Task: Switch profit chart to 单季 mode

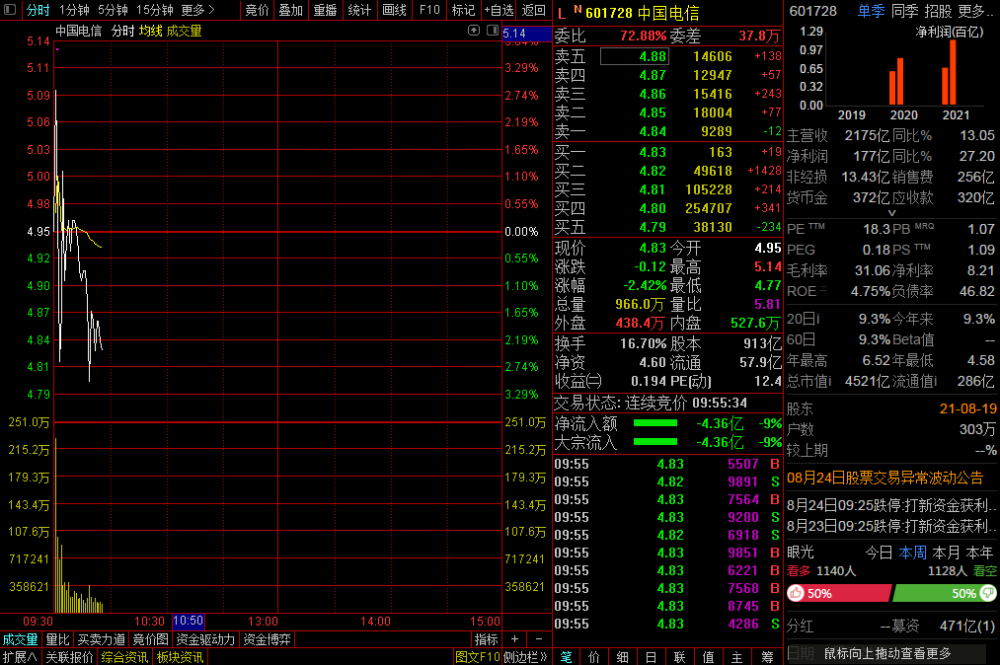Action: coord(871,11)
